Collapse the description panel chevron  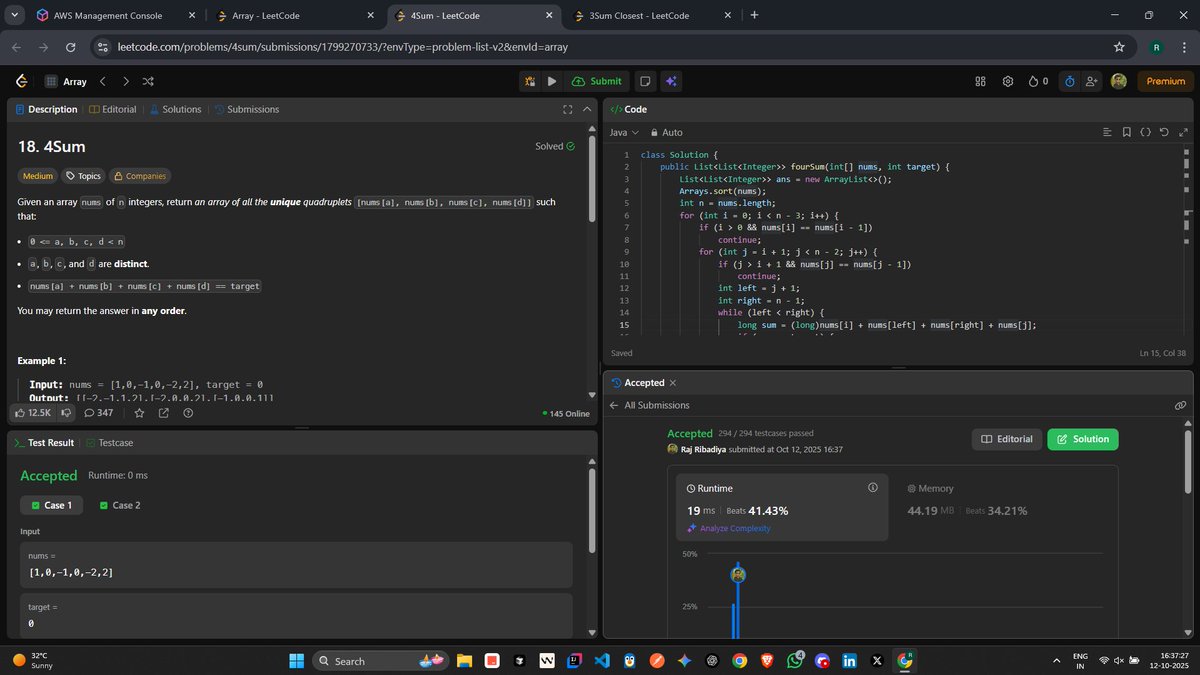click(x=586, y=110)
